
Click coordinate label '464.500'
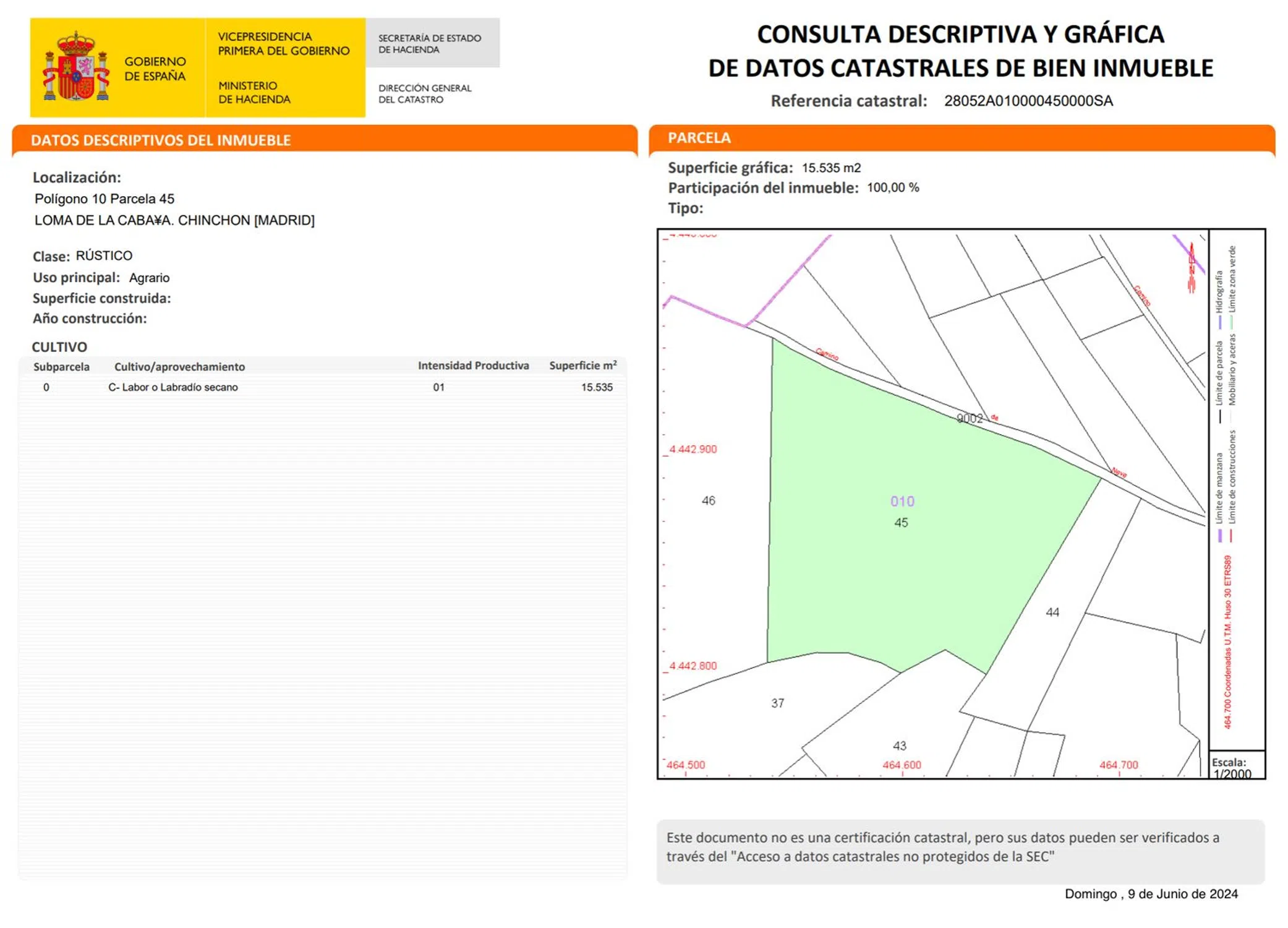(686, 765)
